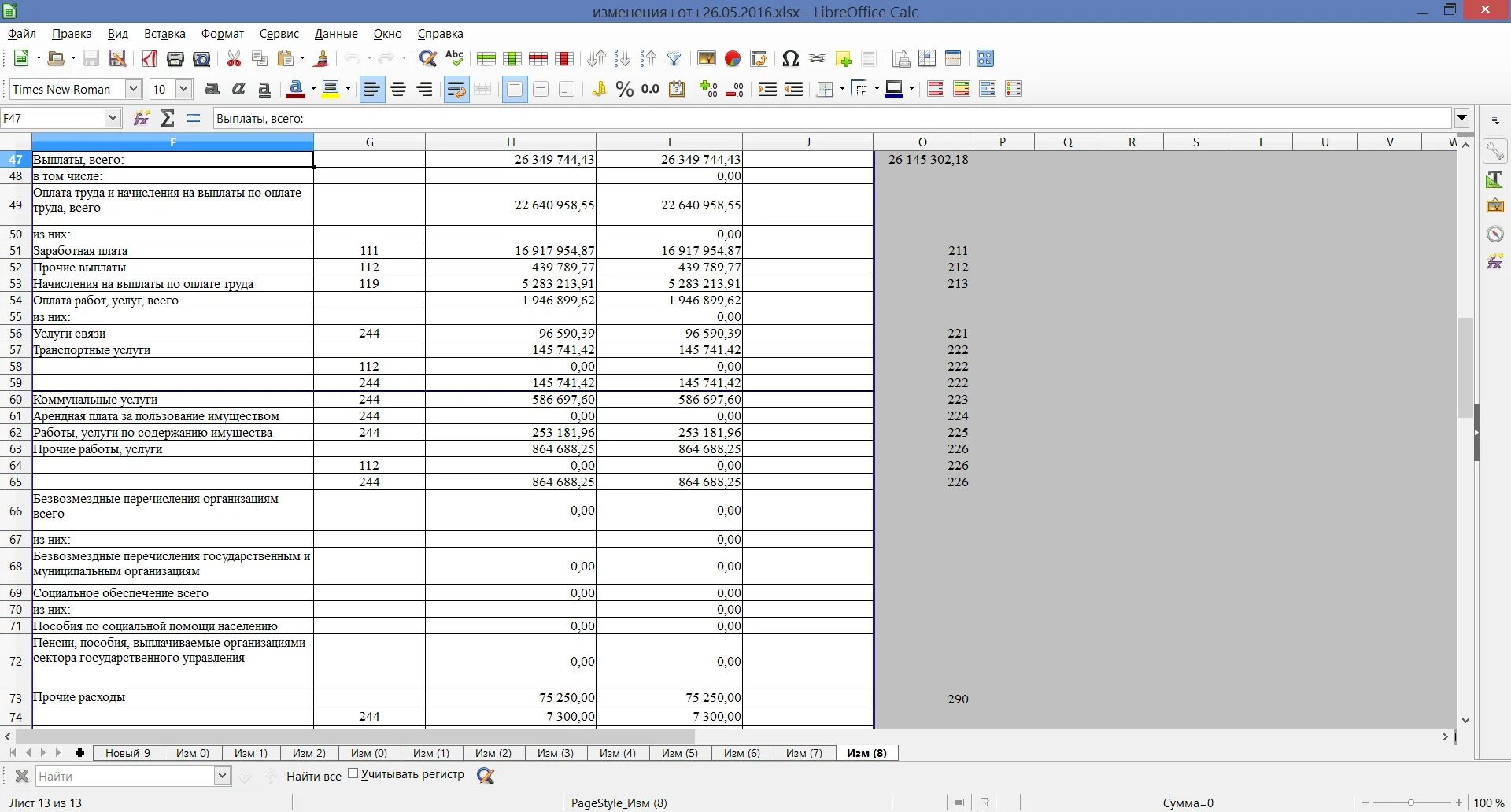This screenshot has width=1511, height=812.
Task: Click the Sum sigma icon
Action: point(168,118)
